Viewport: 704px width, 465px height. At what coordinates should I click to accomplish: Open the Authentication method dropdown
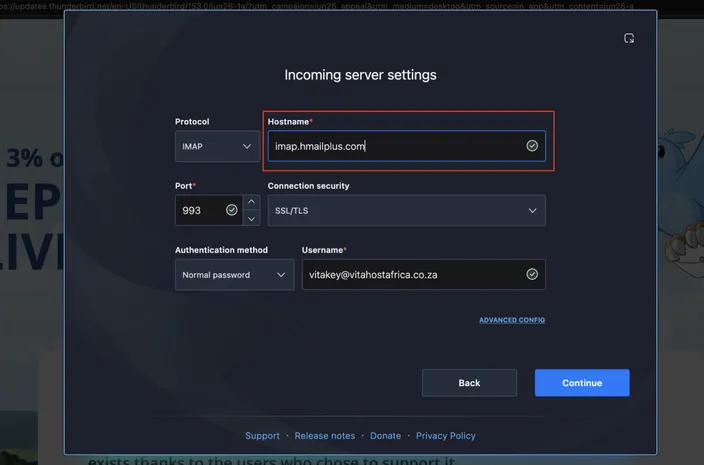click(234, 275)
